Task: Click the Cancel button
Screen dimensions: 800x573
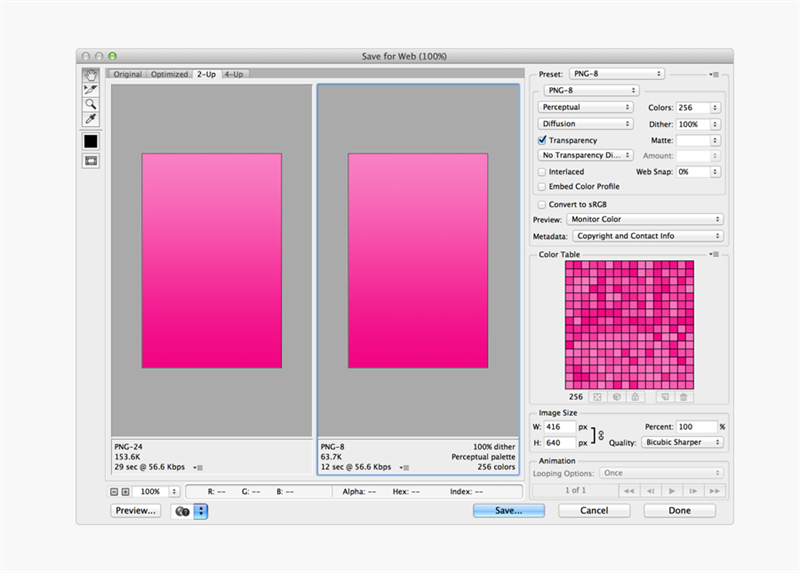Action: coord(594,511)
